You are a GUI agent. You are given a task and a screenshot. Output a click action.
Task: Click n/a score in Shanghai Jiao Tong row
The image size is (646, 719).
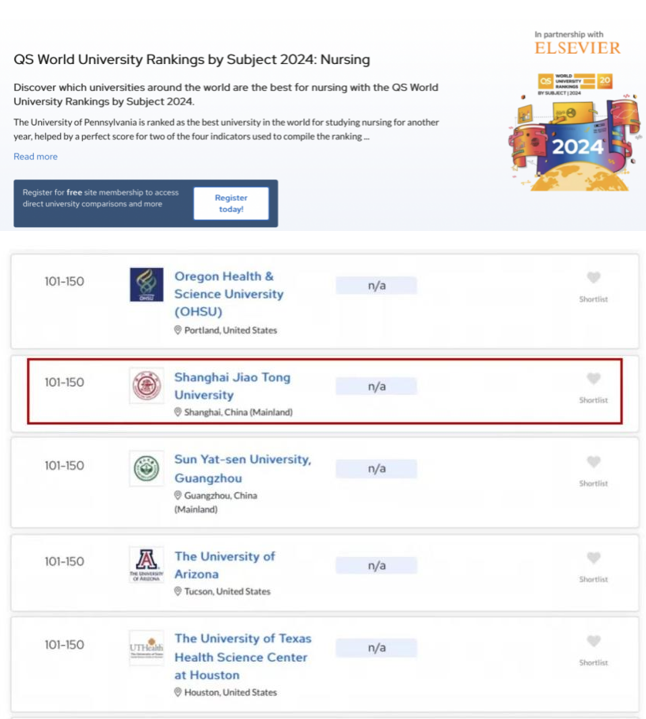click(376, 387)
